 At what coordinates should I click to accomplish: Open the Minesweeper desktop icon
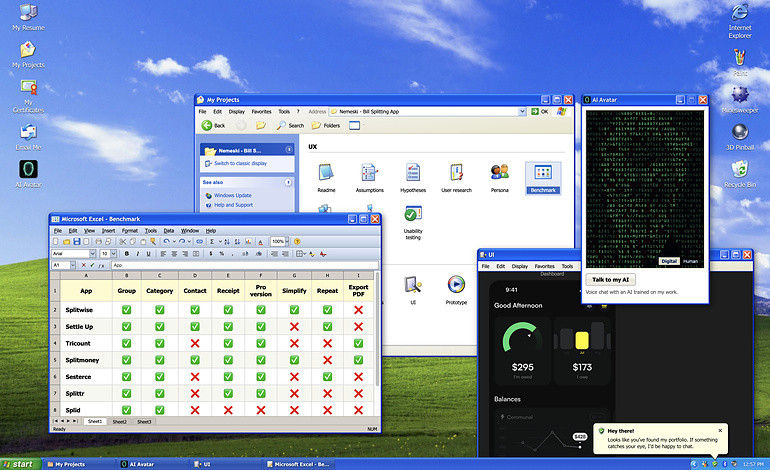(740, 99)
